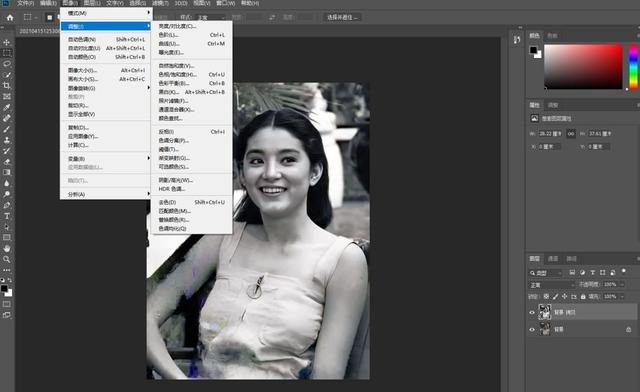Choose 色相/饱和度(H) from submenu
Screen dimensions: 640x392
pyautogui.click(x=192, y=74)
